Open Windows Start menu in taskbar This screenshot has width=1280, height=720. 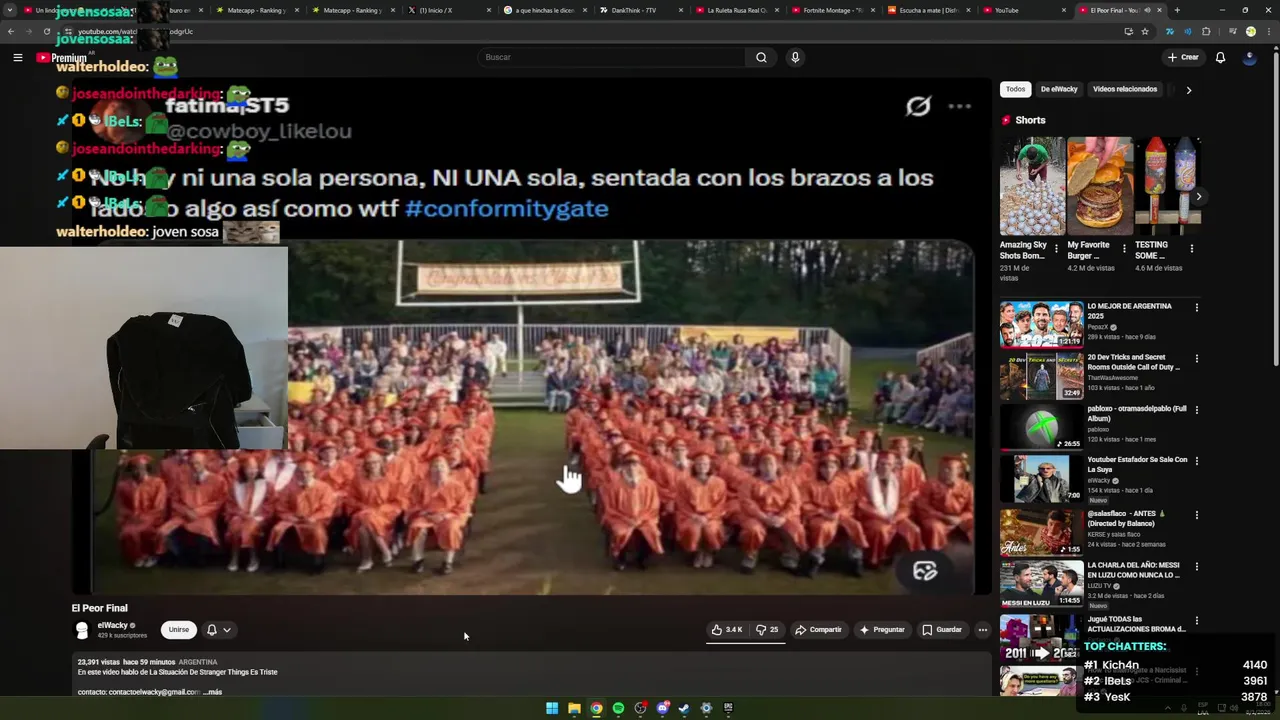pos(552,709)
